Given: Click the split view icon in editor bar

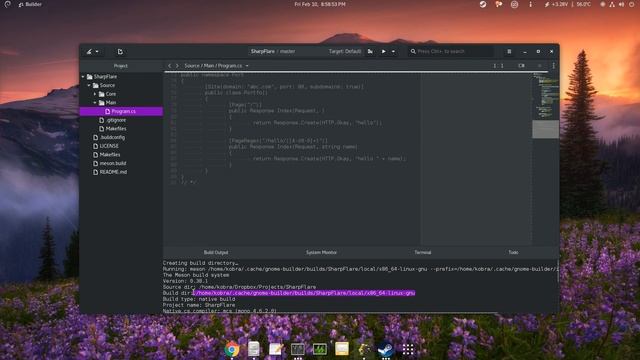Looking at the screenshot, I should click(521, 66).
